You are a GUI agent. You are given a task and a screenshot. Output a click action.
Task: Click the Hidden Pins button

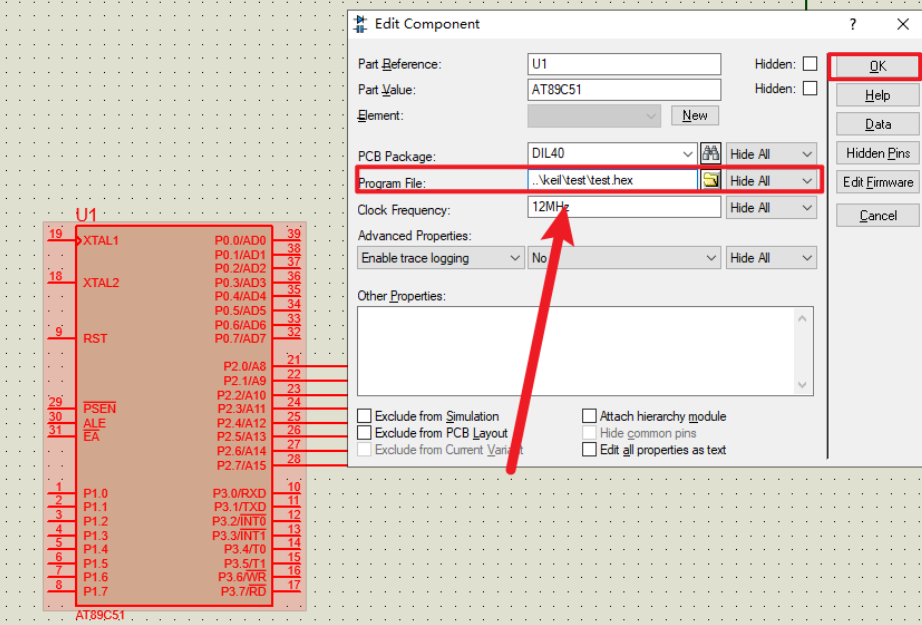tap(877, 153)
